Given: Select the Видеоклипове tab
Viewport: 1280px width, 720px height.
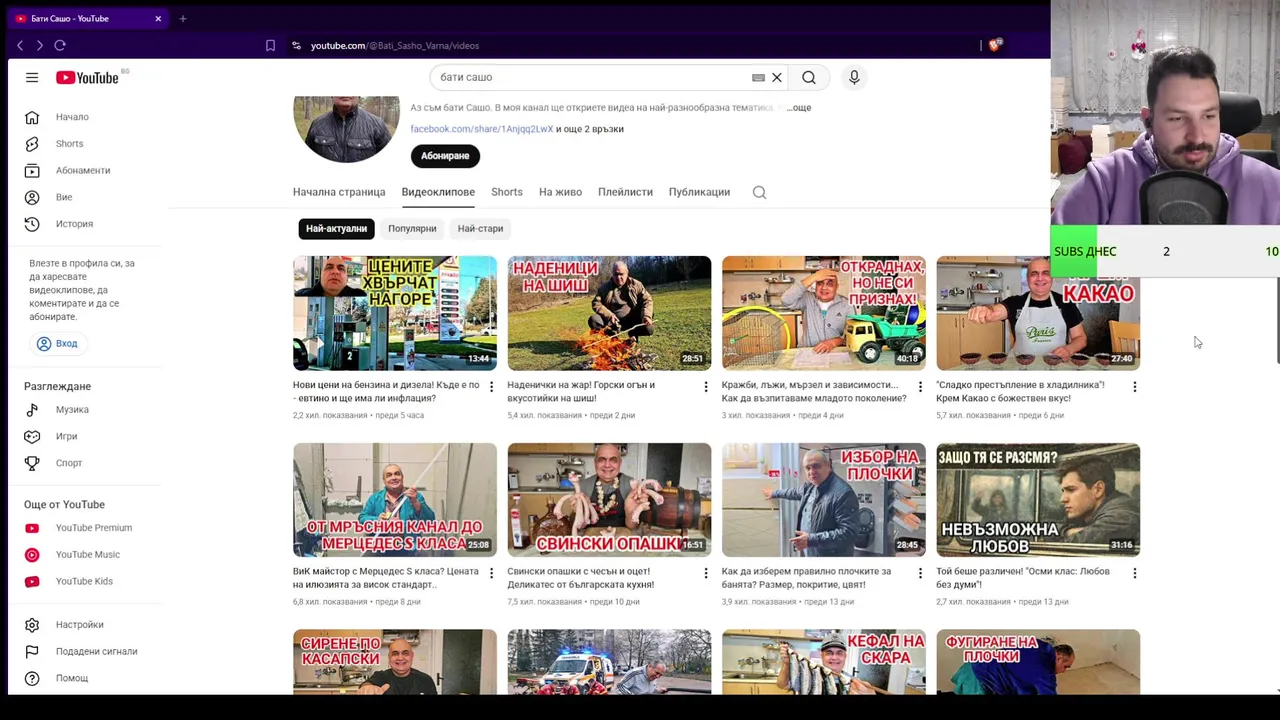Looking at the screenshot, I should (438, 192).
